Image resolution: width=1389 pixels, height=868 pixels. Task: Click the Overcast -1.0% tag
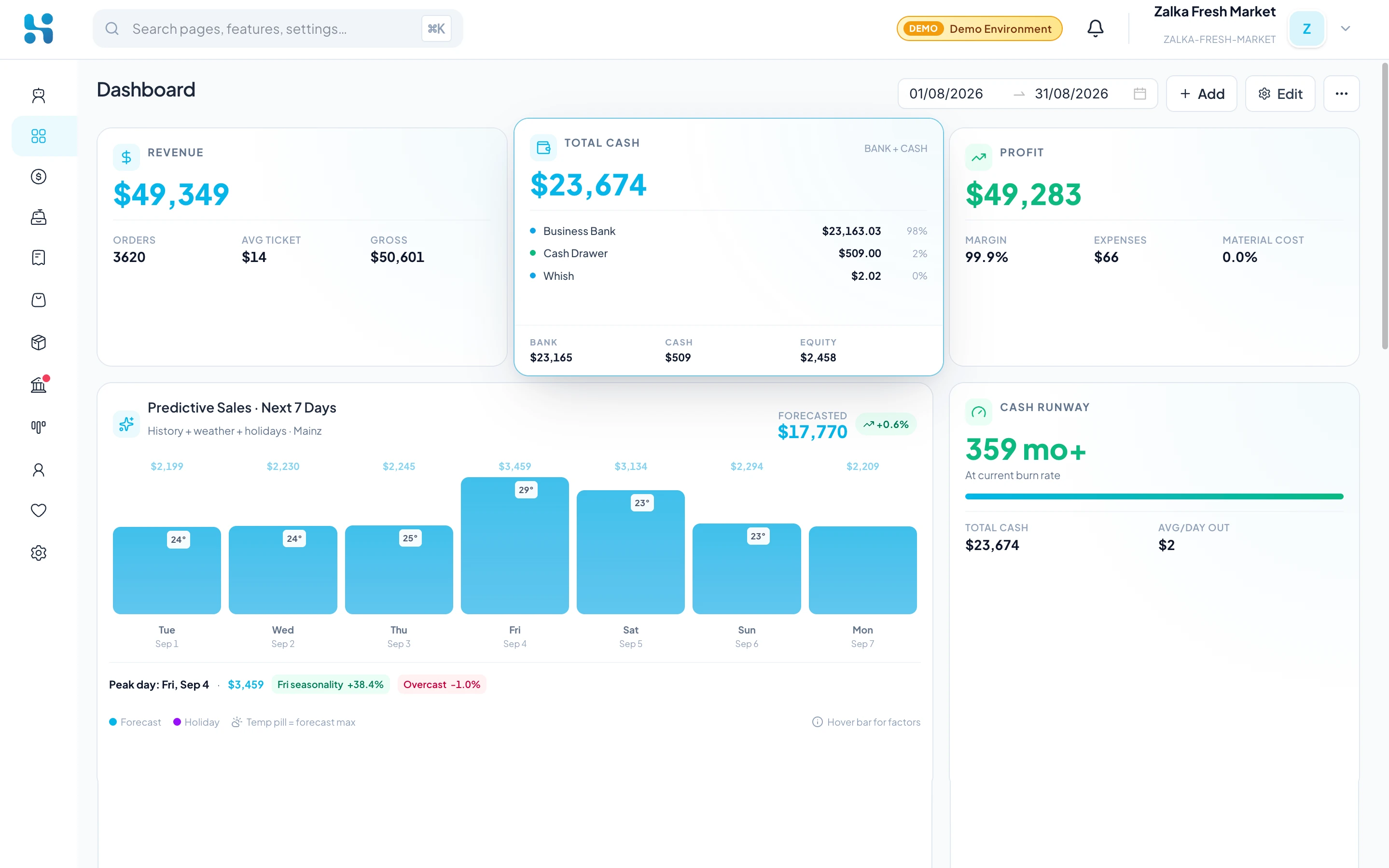(x=442, y=684)
